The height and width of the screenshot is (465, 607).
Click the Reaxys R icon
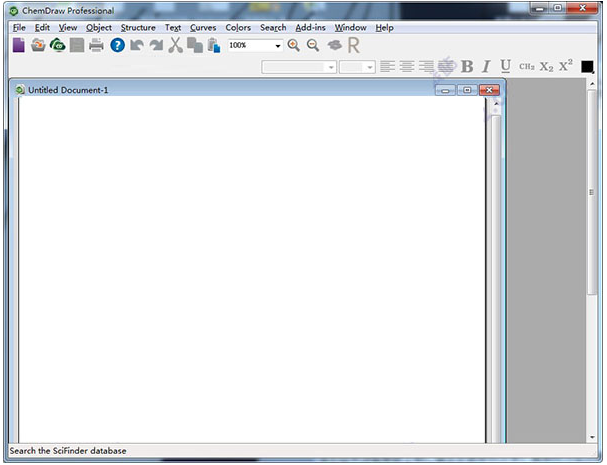point(353,45)
